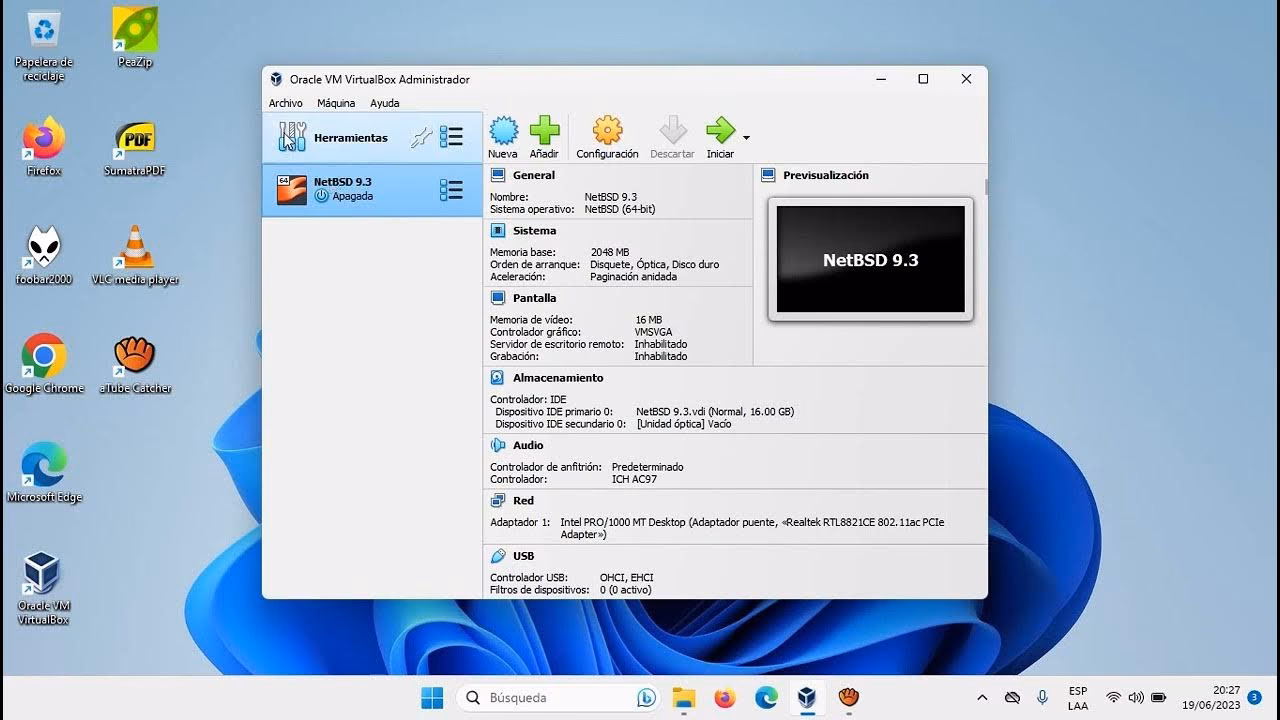Open Configuración gear icon
Screen dimensions: 1280x720
pos(607,131)
